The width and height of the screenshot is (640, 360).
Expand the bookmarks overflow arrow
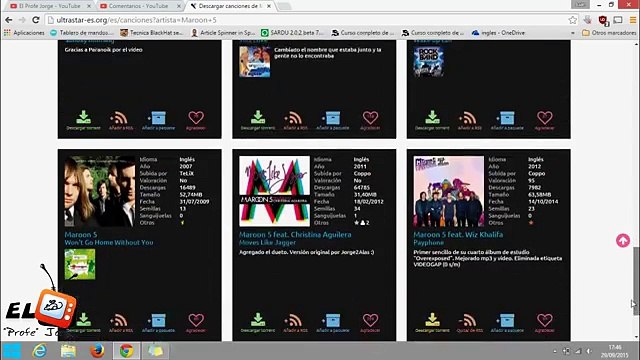[573, 33]
